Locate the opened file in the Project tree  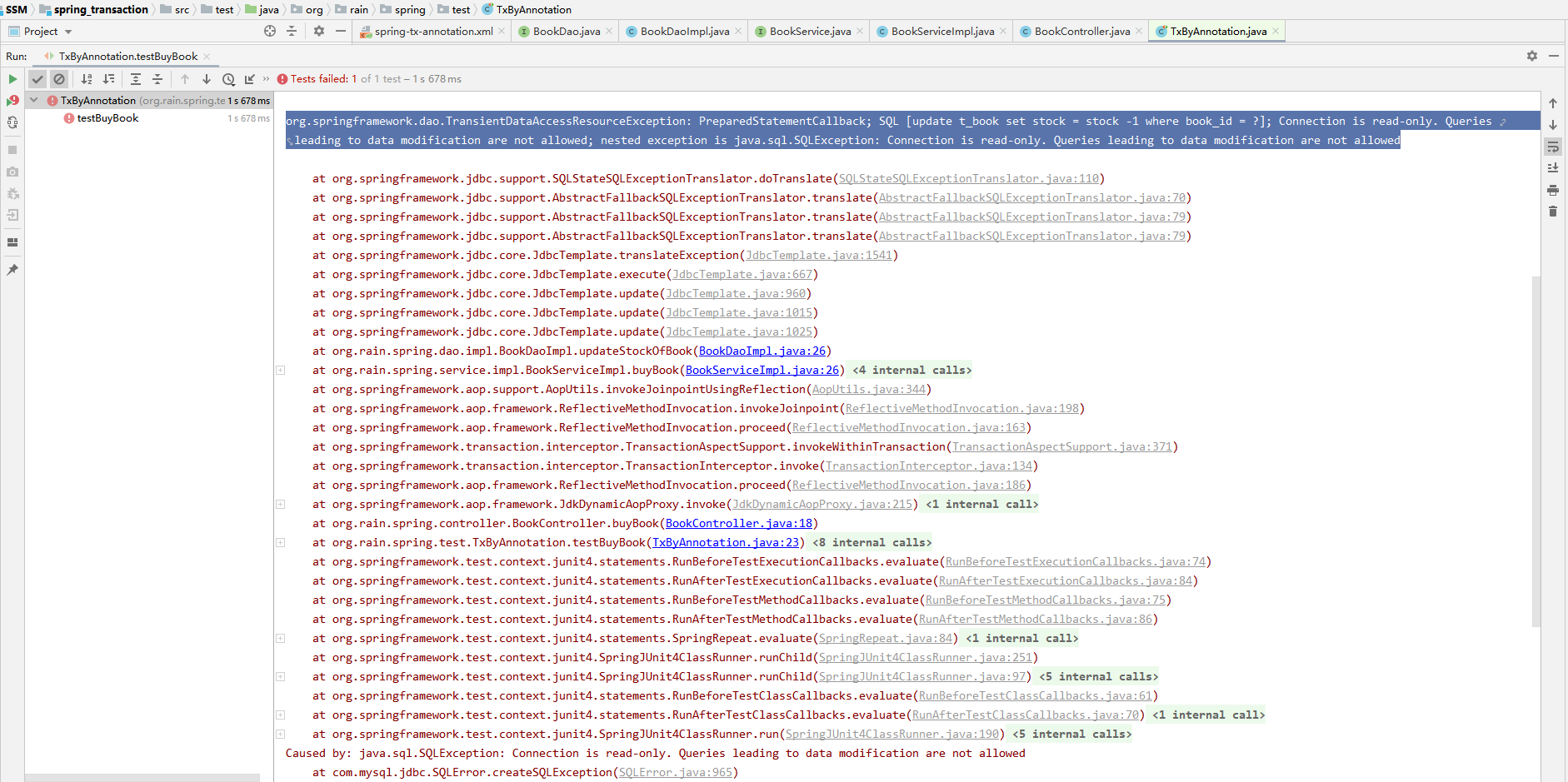270,32
